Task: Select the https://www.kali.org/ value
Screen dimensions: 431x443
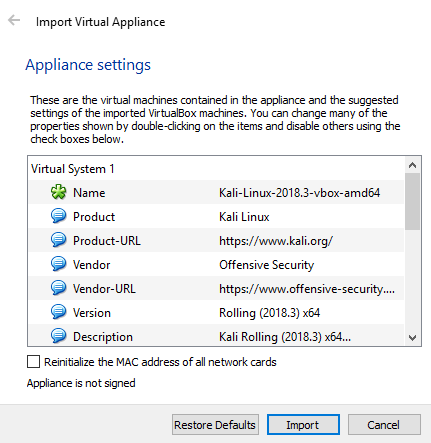Action: click(276, 241)
